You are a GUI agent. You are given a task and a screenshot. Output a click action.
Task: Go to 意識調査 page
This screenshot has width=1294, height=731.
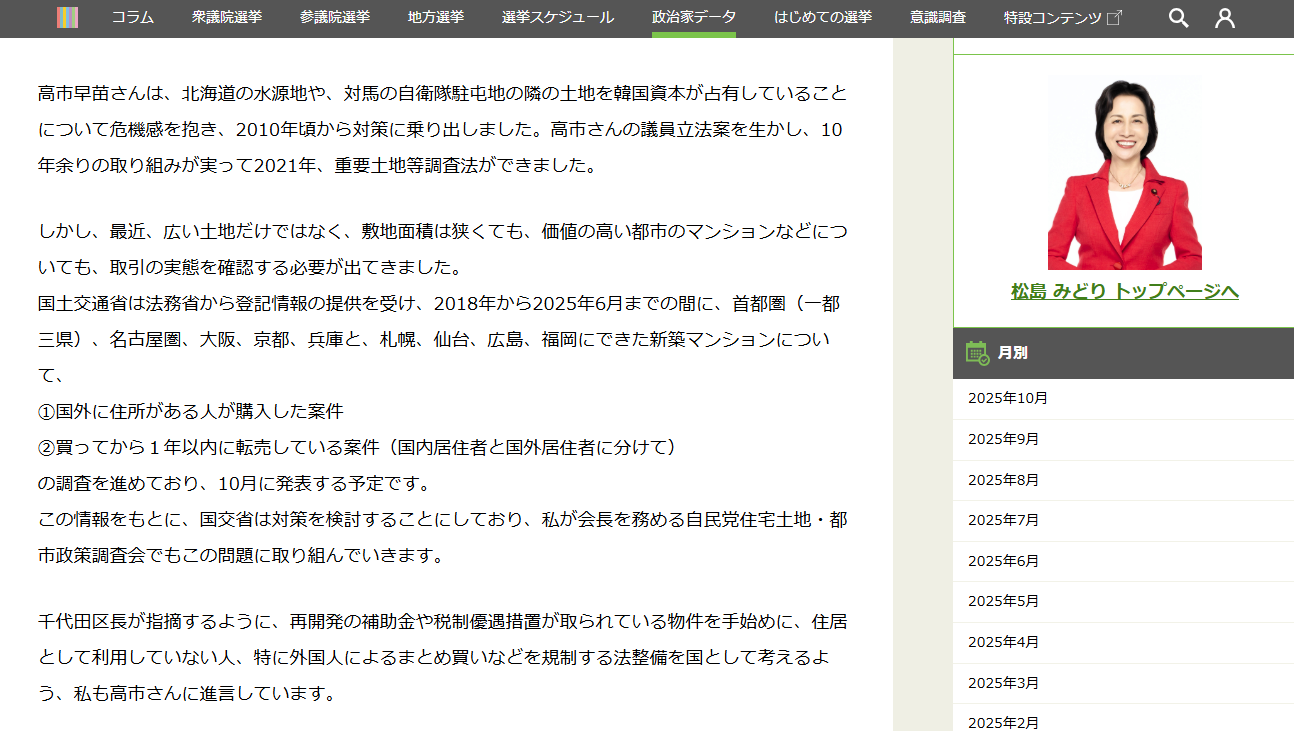point(938,17)
